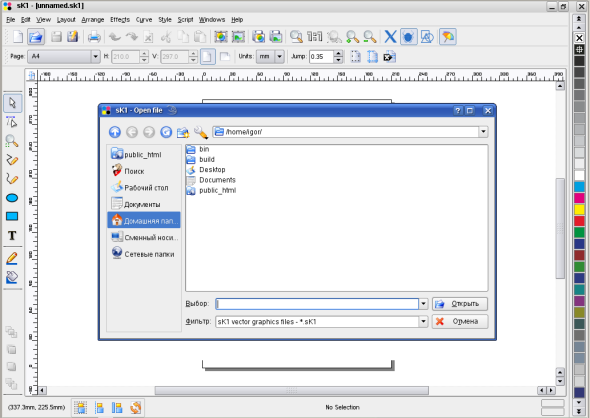
Task: Click the Cut scissors icon
Action: point(166,36)
